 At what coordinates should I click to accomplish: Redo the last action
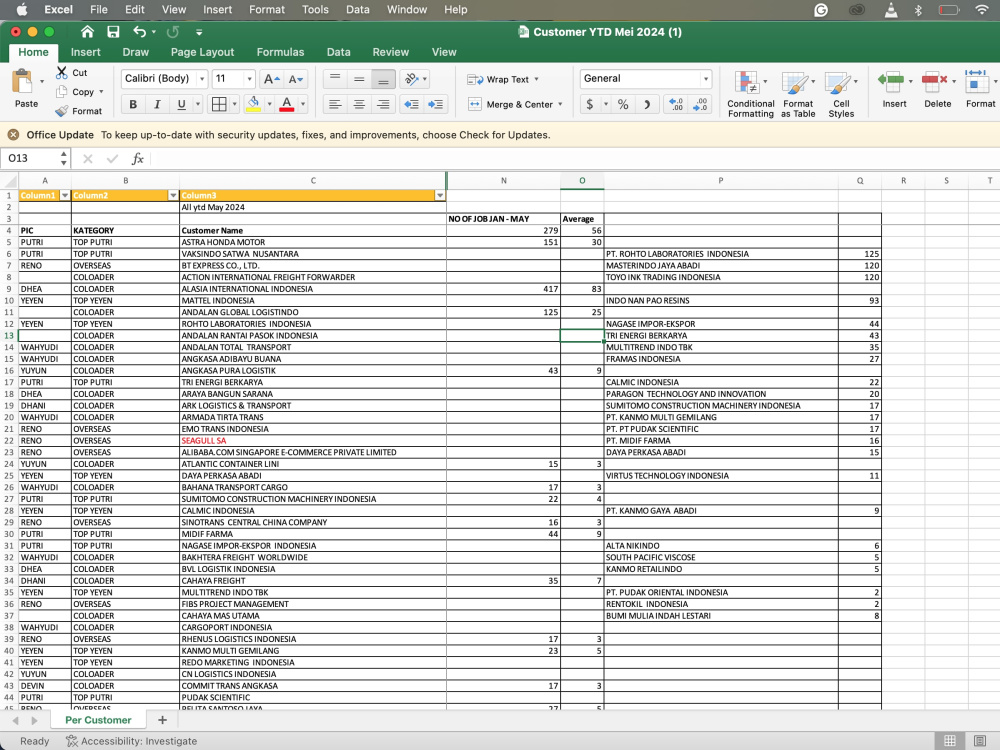tap(172, 32)
